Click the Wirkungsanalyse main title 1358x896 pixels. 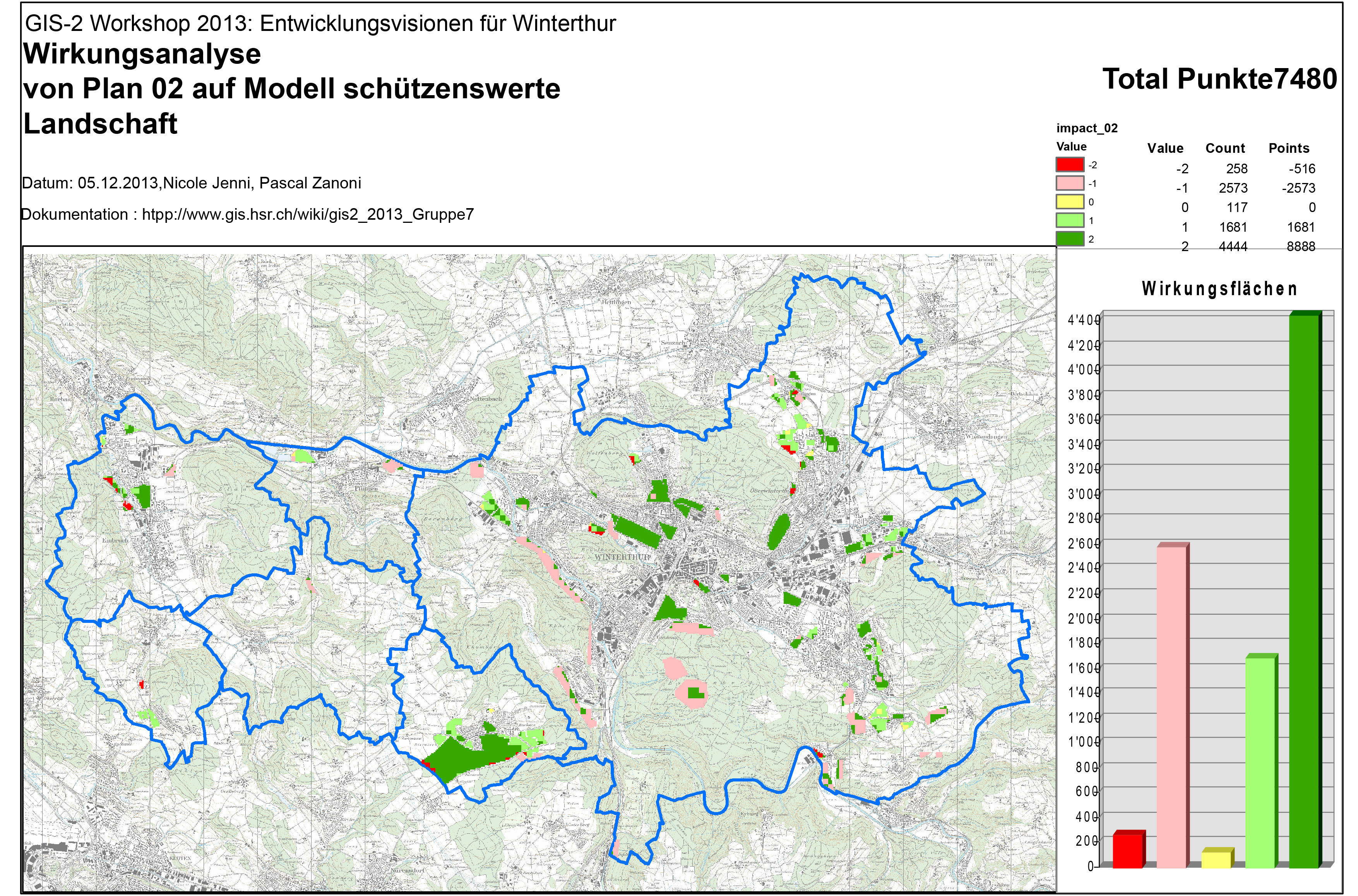142,54
